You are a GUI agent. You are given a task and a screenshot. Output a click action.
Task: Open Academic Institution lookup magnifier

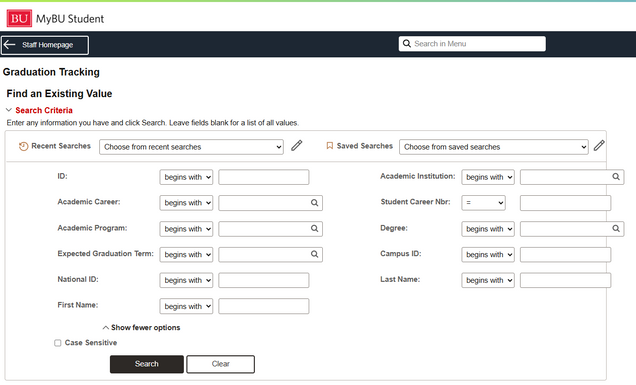616,176
